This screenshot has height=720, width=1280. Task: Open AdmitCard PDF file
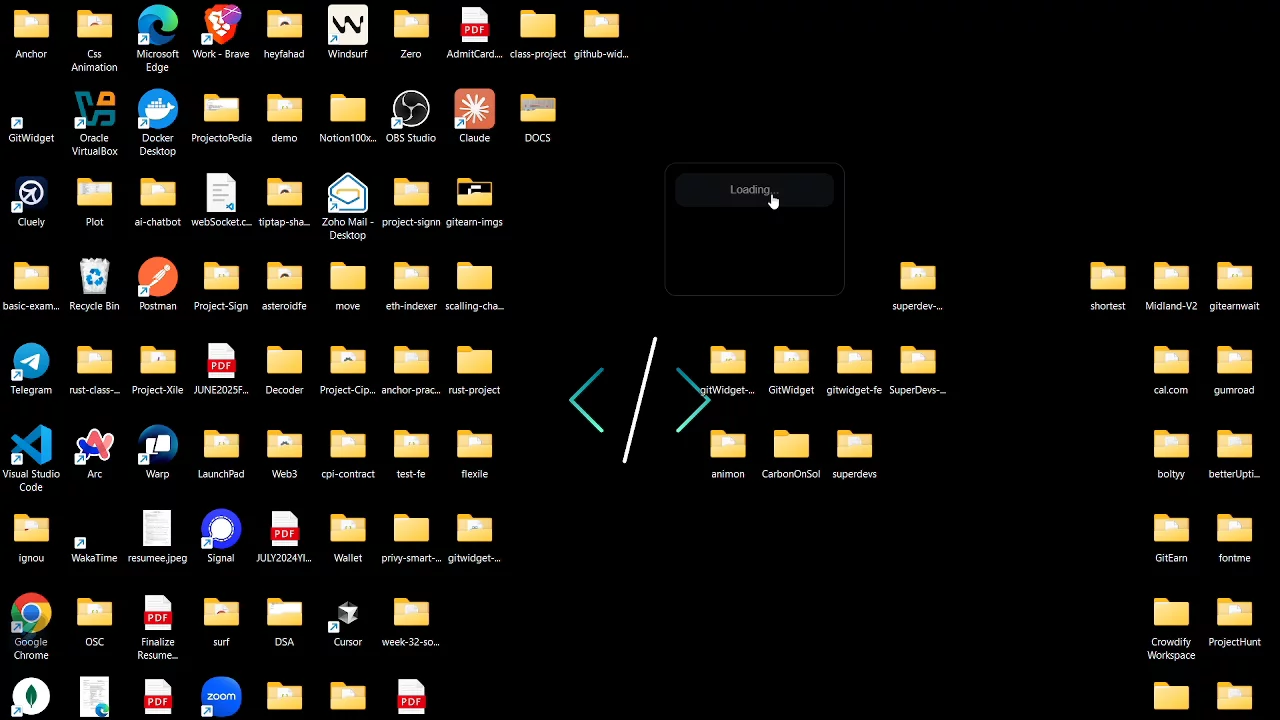[474, 26]
